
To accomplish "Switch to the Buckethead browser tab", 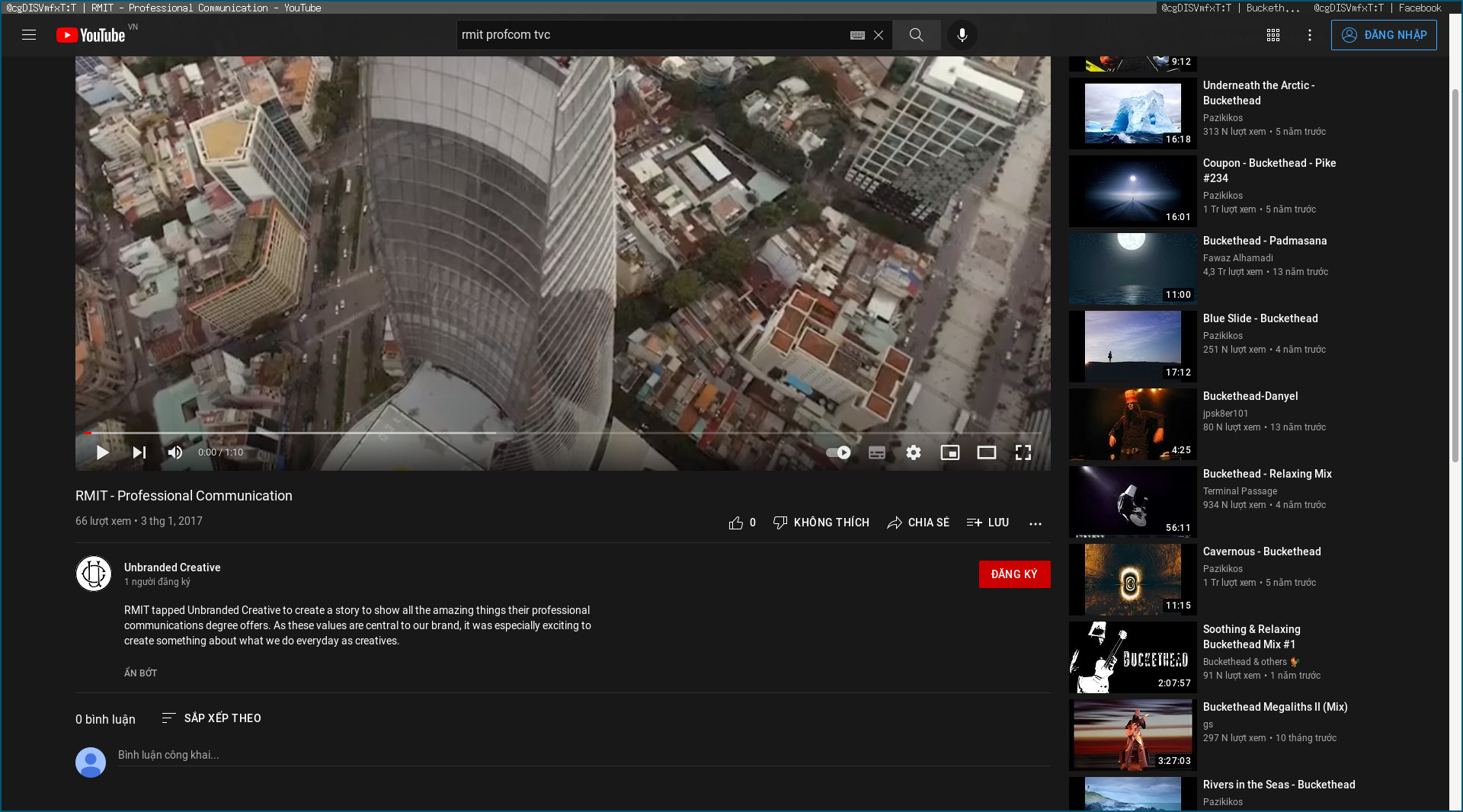I will click(1230, 8).
